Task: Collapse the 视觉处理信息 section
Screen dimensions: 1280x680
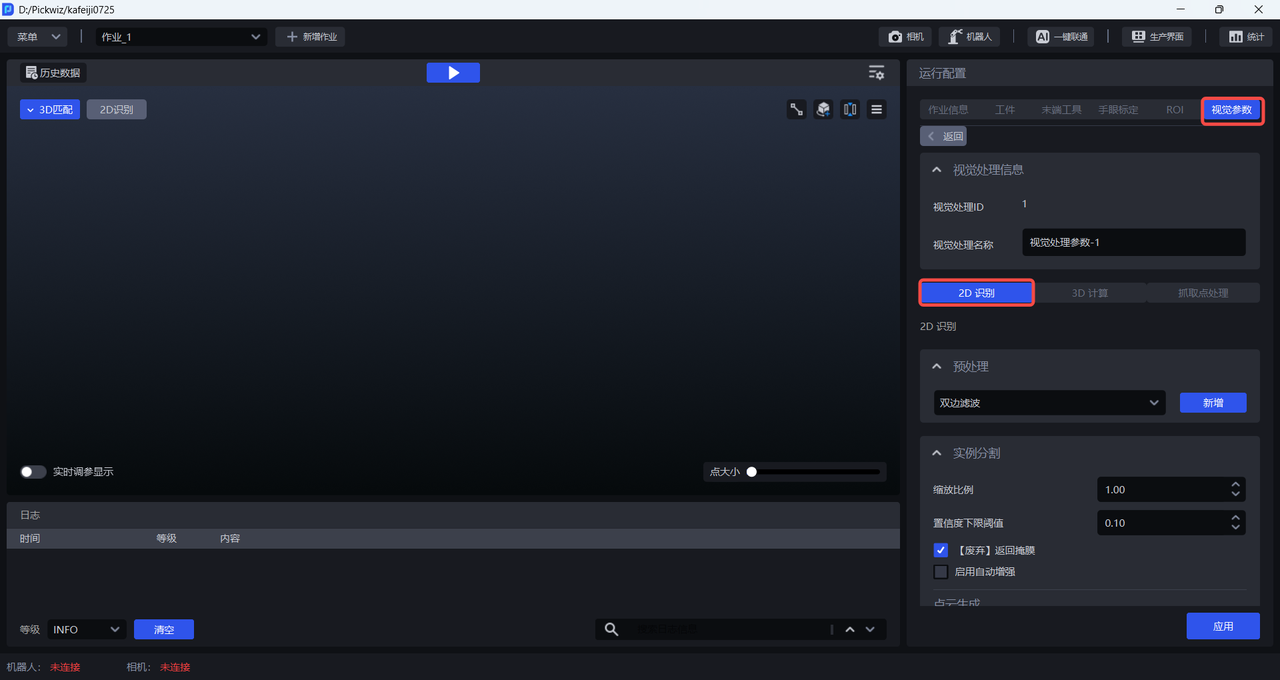Action: [937, 170]
